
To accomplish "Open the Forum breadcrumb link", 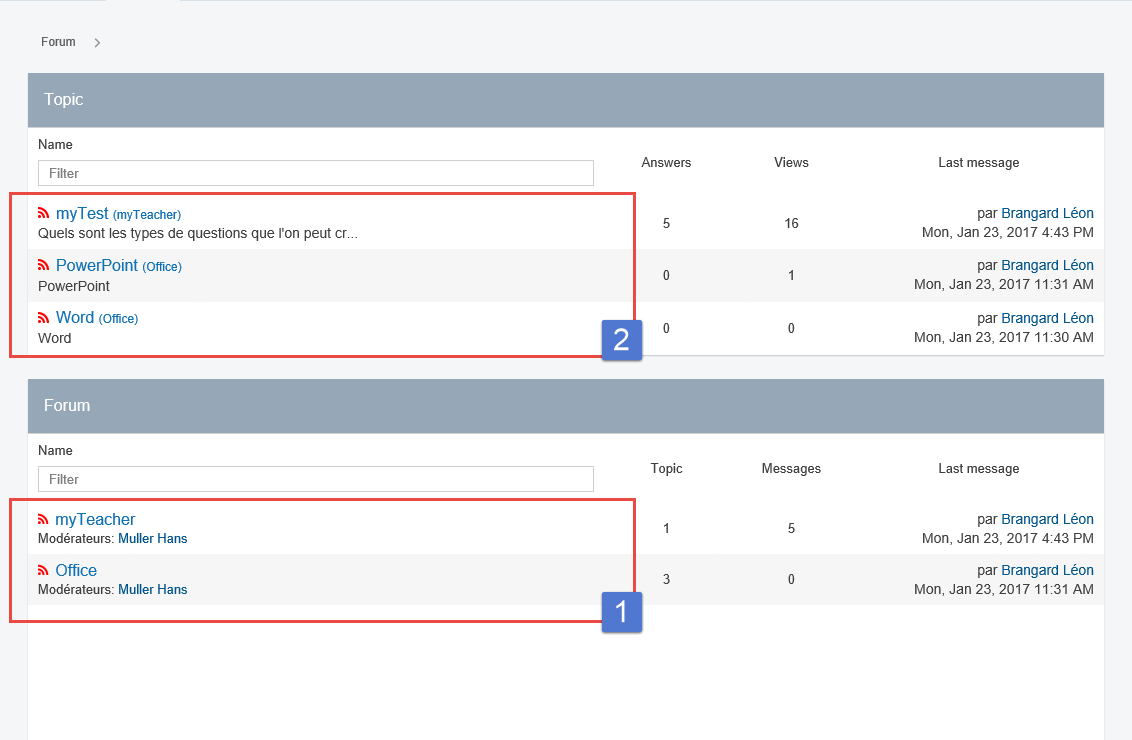I will click(58, 42).
